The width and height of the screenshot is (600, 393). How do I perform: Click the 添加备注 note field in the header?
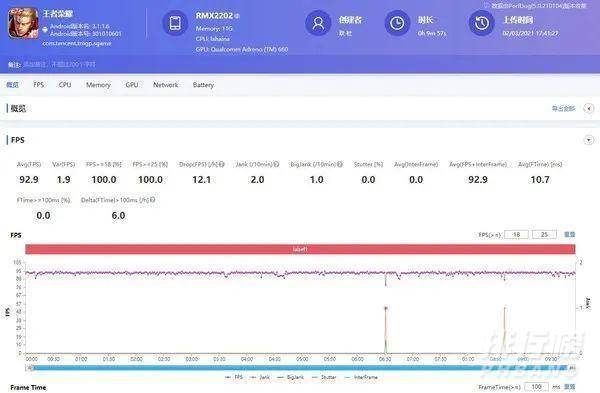[59, 65]
